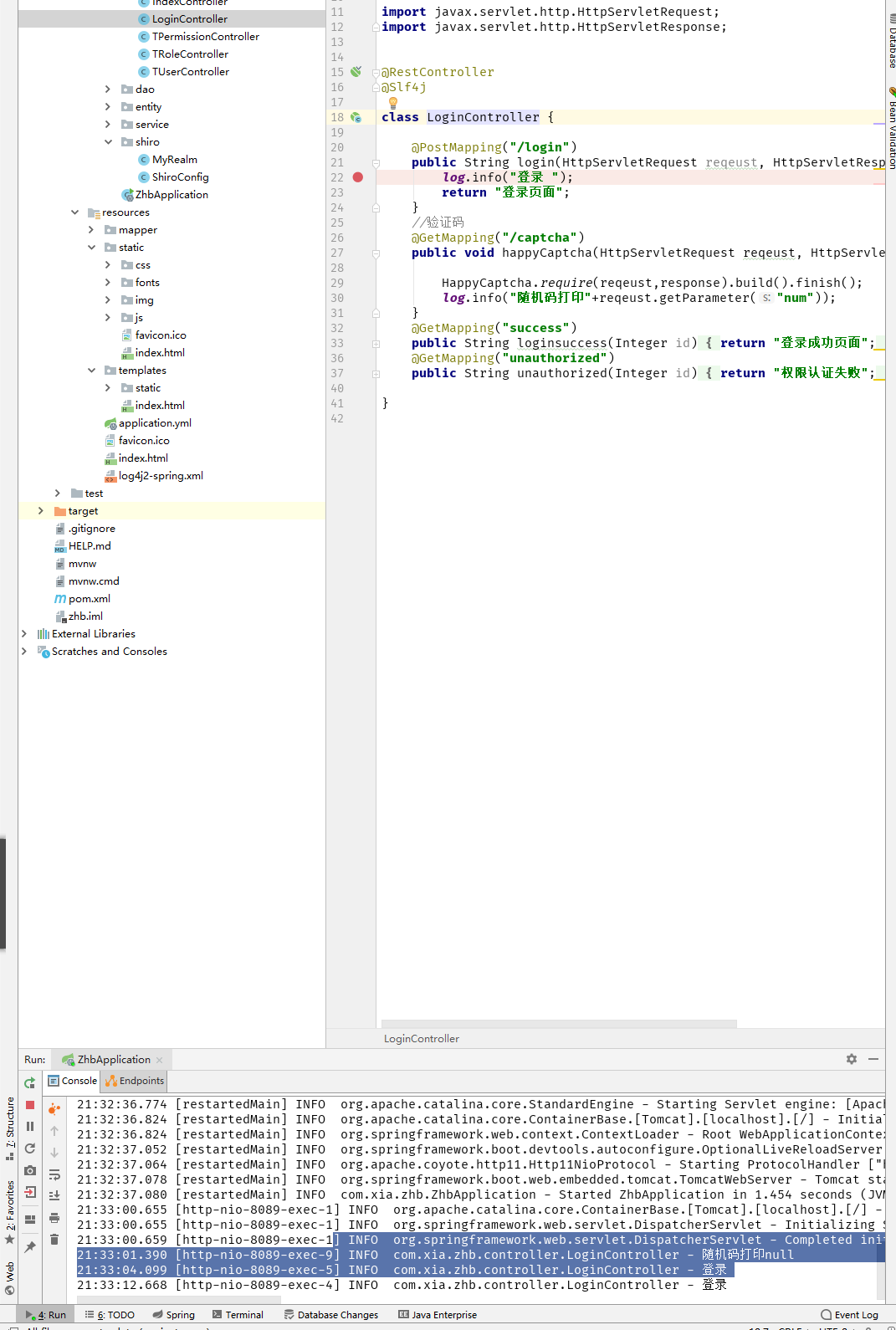Screen dimensions: 896x1330
Task: Click the class gutter icon at line 18
Action: (356, 117)
